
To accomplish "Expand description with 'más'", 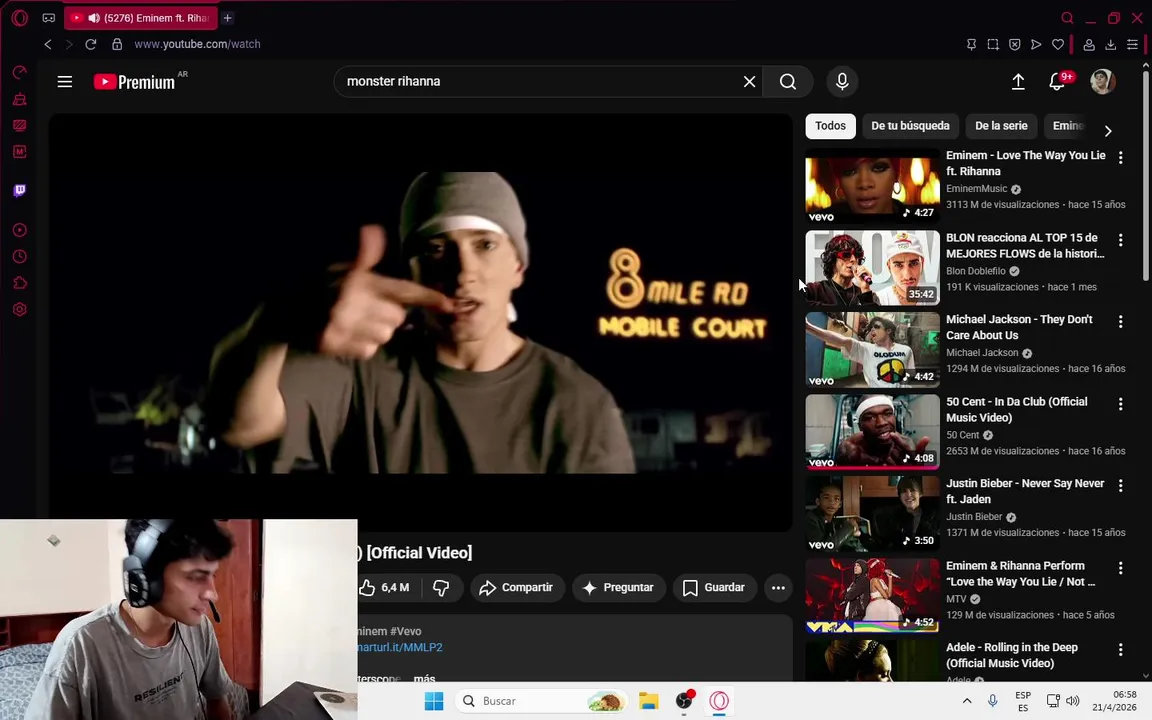I will 424,677.
